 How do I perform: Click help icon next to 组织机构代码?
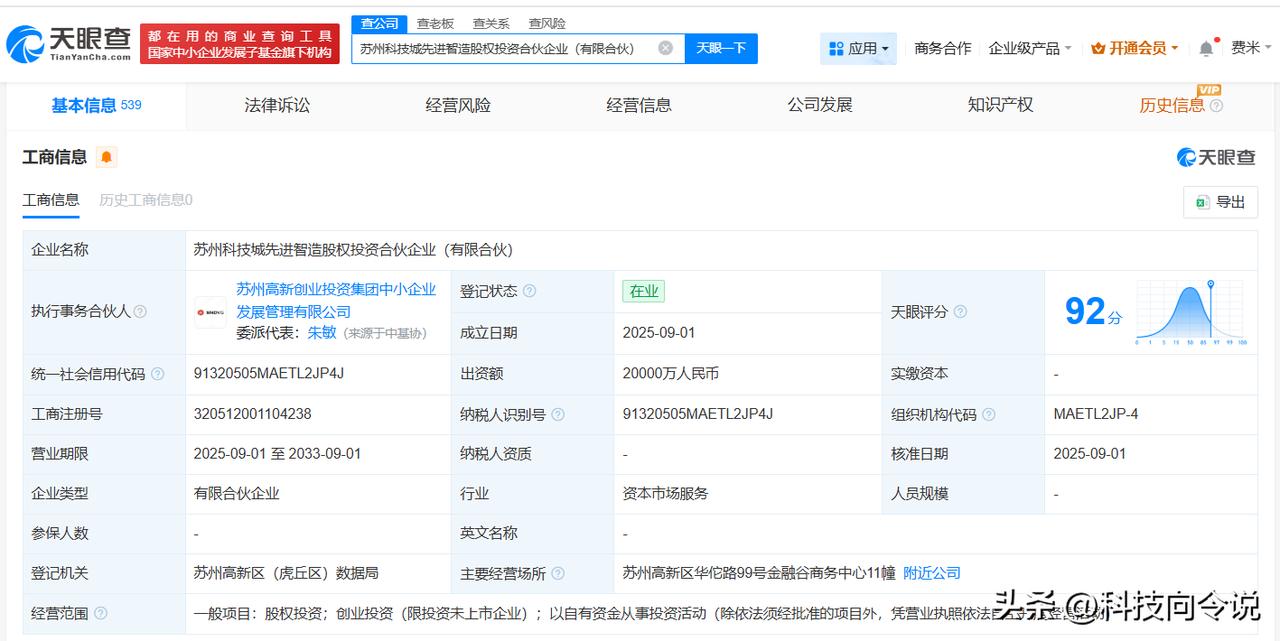[x=989, y=414]
